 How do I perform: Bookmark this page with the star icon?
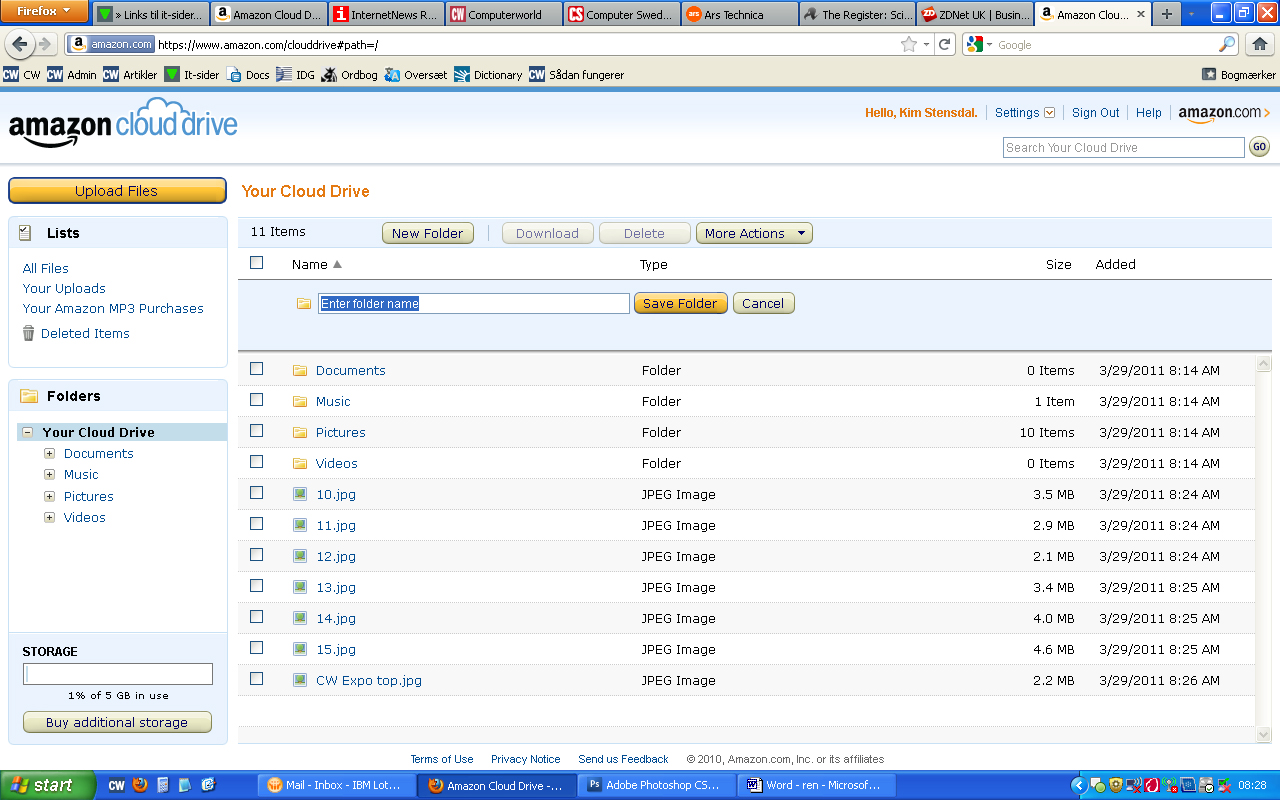[x=909, y=44]
